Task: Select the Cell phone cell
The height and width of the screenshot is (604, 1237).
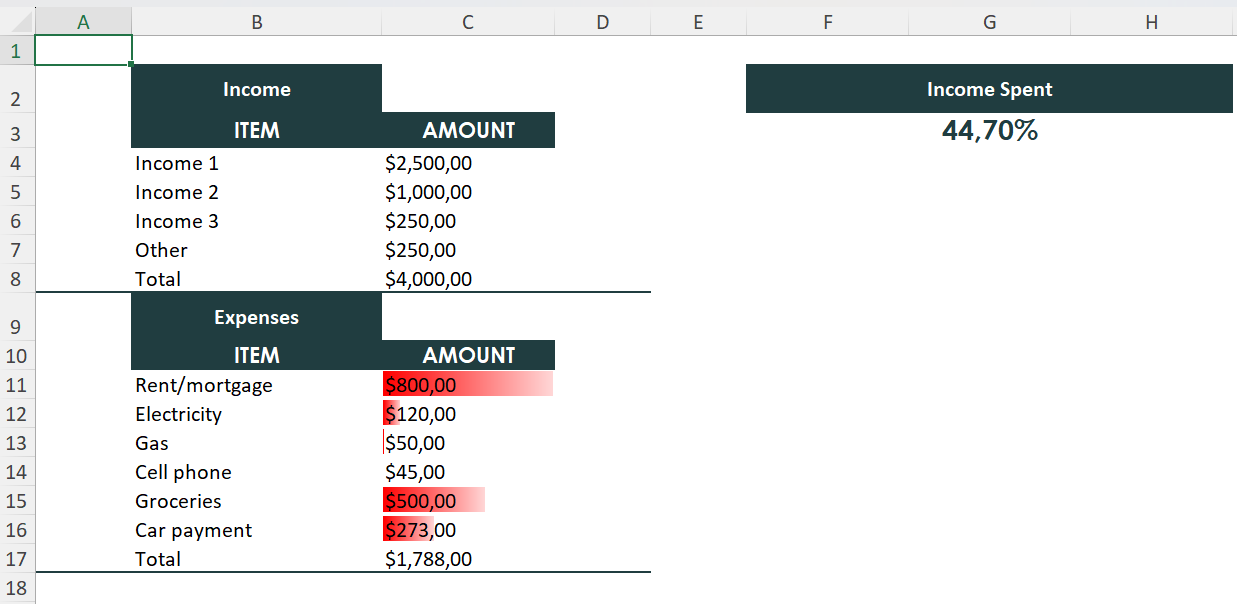Action: point(256,472)
